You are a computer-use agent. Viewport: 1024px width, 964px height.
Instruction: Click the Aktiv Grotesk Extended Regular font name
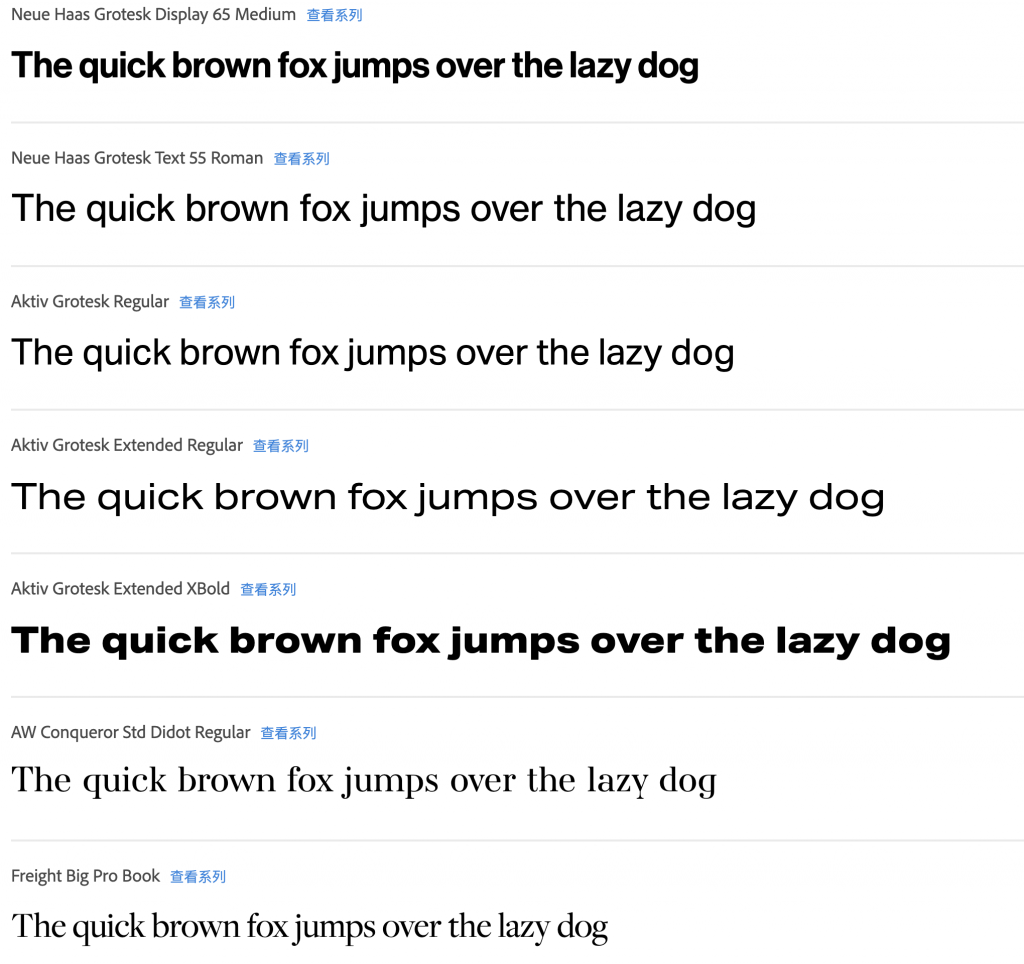tap(127, 445)
